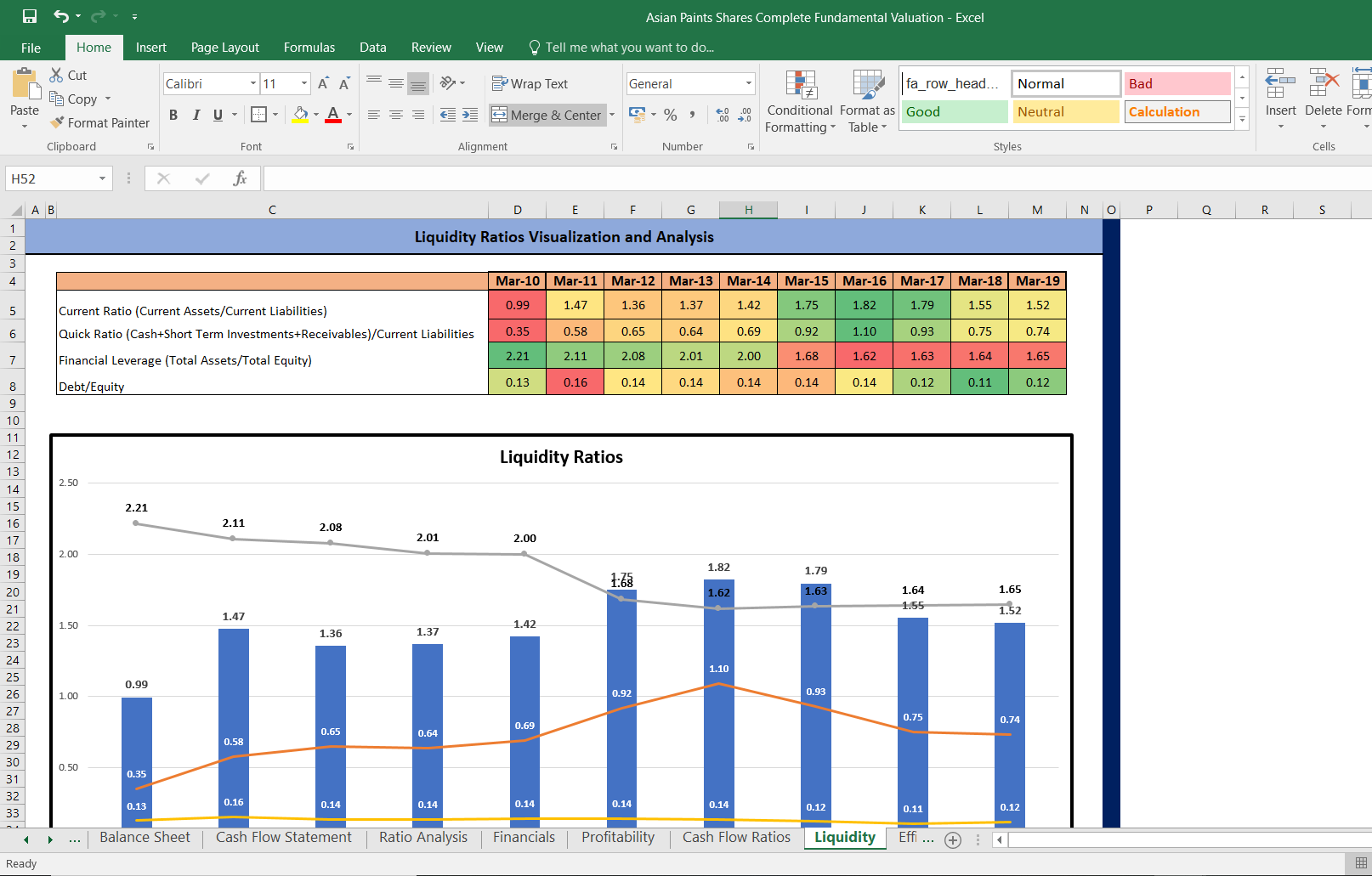Toggle Align Right
The image size is (1372, 876).
418,115
